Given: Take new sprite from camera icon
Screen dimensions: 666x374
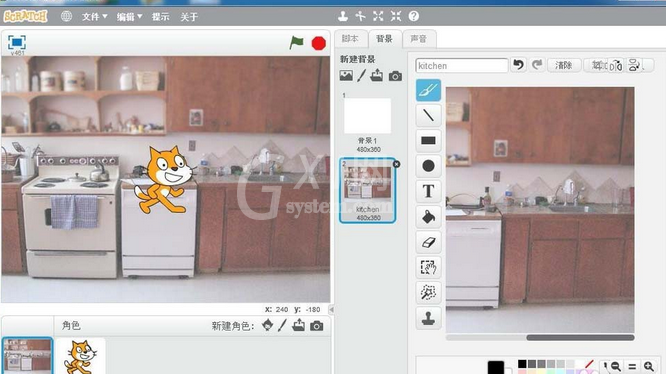Looking at the screenshot, I should [x=316, y=326].
